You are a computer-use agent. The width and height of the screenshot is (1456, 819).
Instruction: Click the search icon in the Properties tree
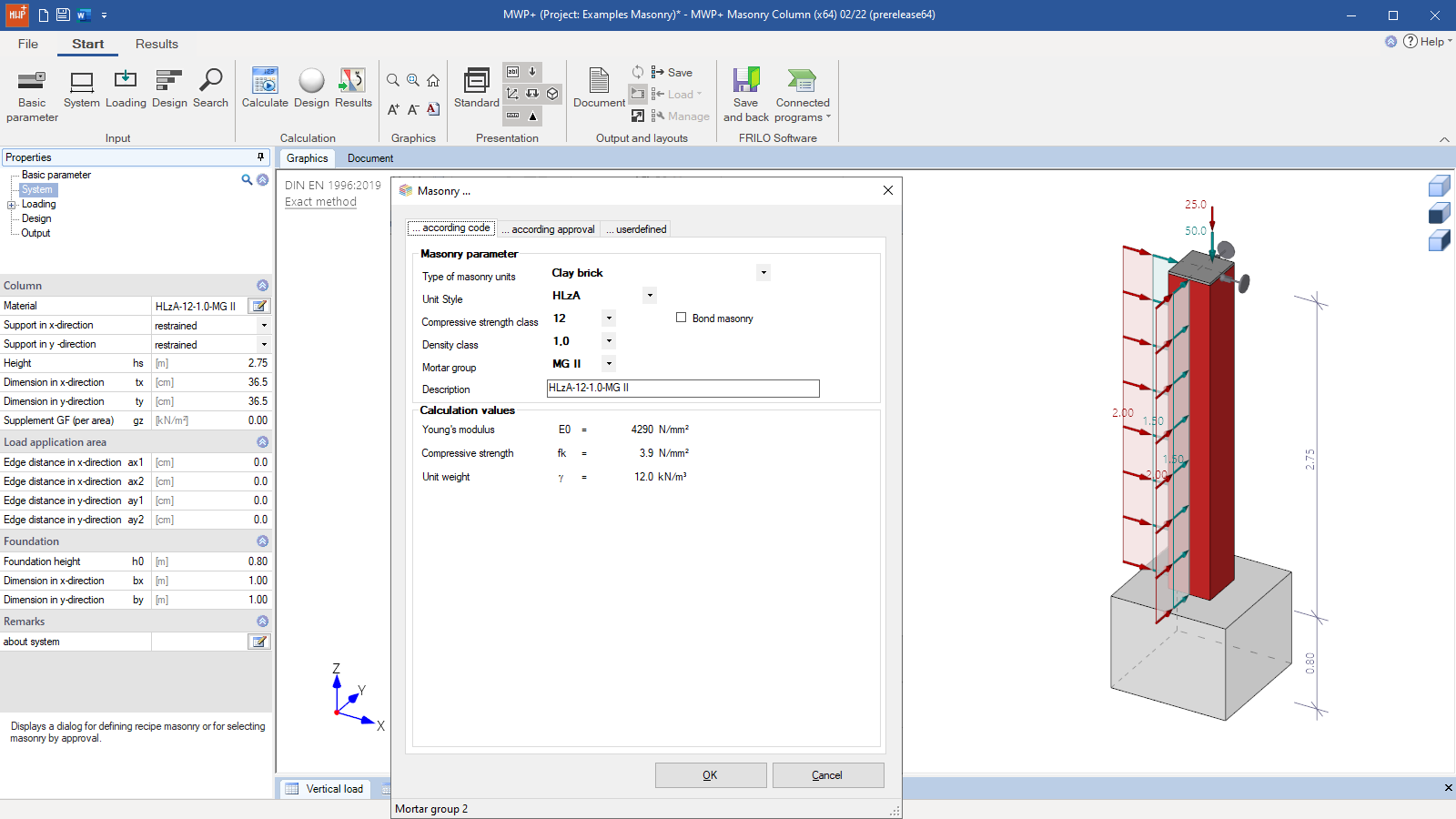[247, 179]
